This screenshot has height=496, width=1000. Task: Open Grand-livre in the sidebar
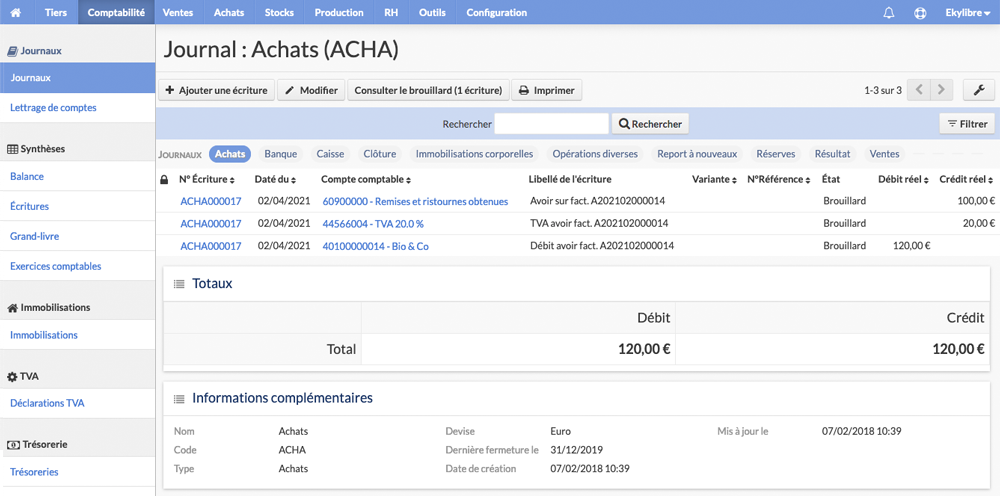click(78, 236)
